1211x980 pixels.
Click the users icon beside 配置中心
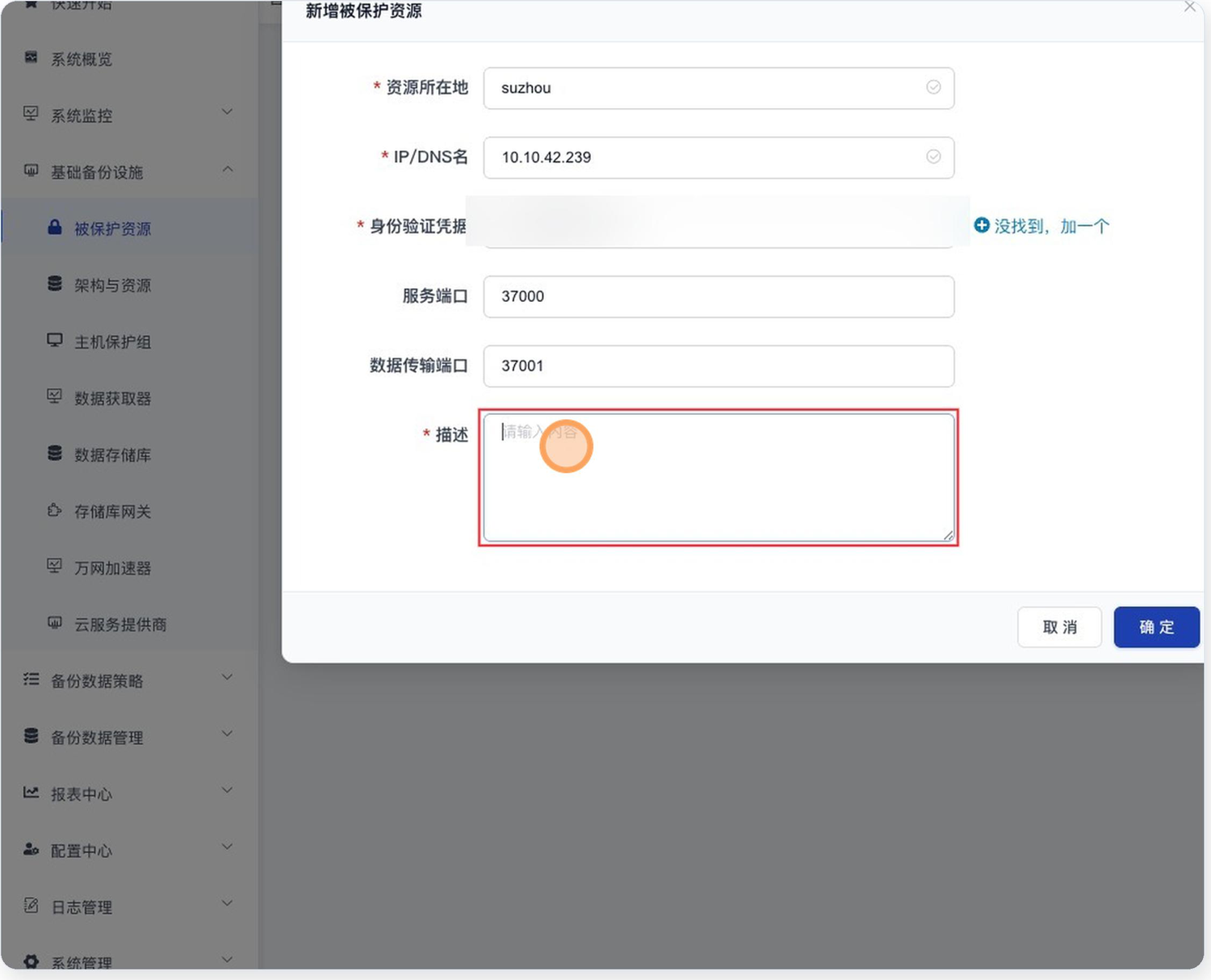(x=31, y=849)
